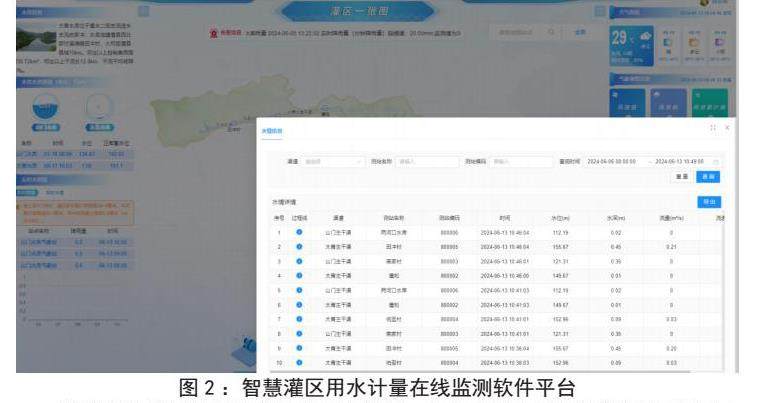
Task: Close the water-regime dialog
Action: pyautogui.click(x=727, y=128)
